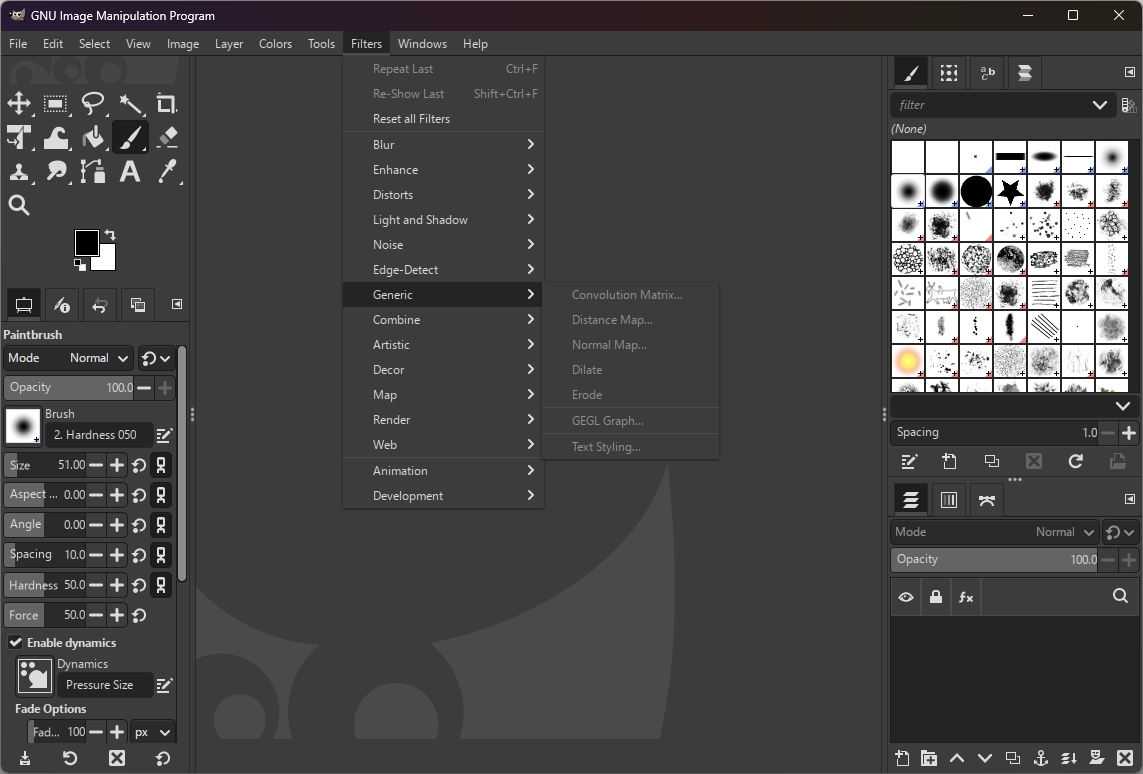The image size is (1143, 774).
Task: Click the Anchor Layer icon
Action: (1040, 758)
